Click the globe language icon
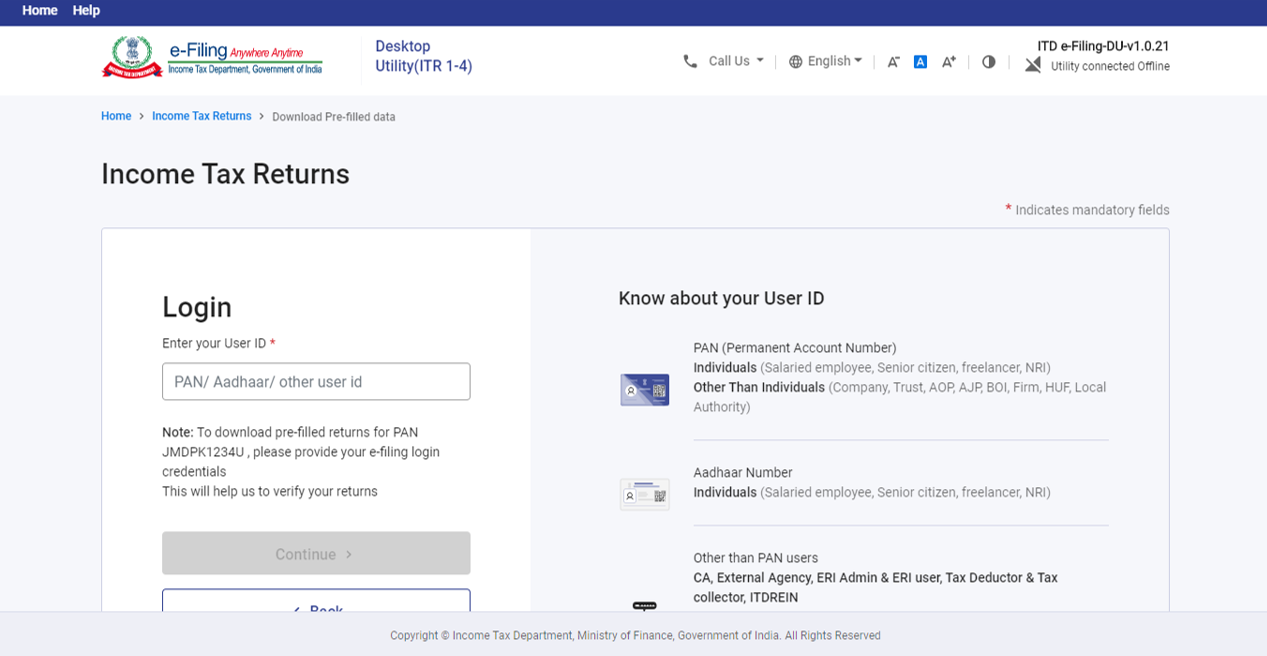 [x=796, y=62]
